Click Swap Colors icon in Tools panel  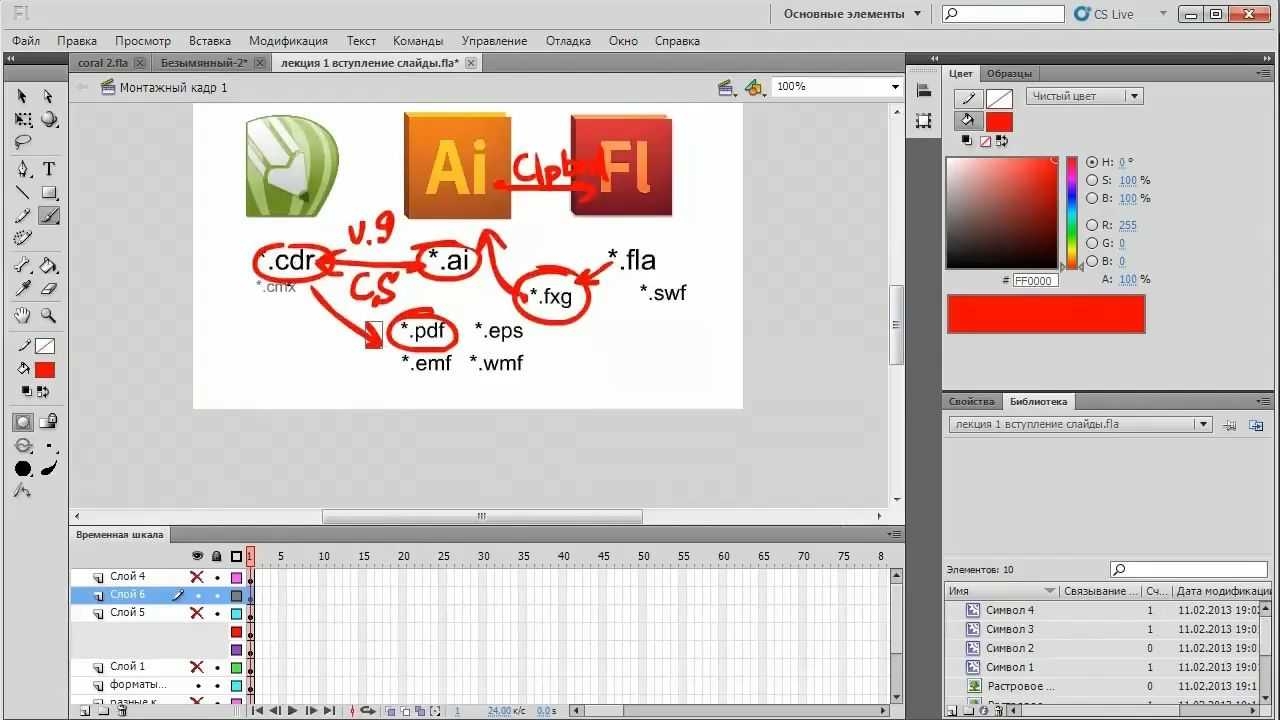click(45, 391)
